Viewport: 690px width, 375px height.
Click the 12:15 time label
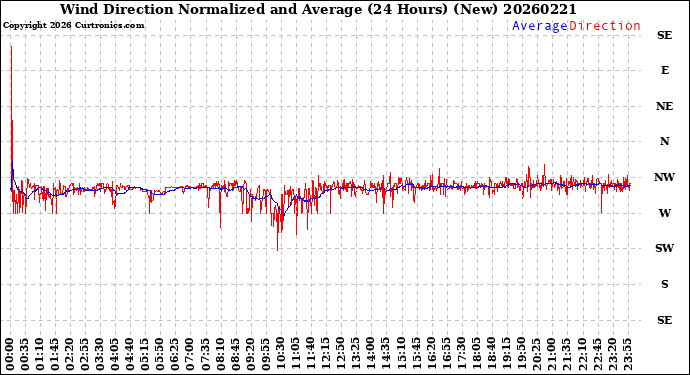click(x=326, y=355)
